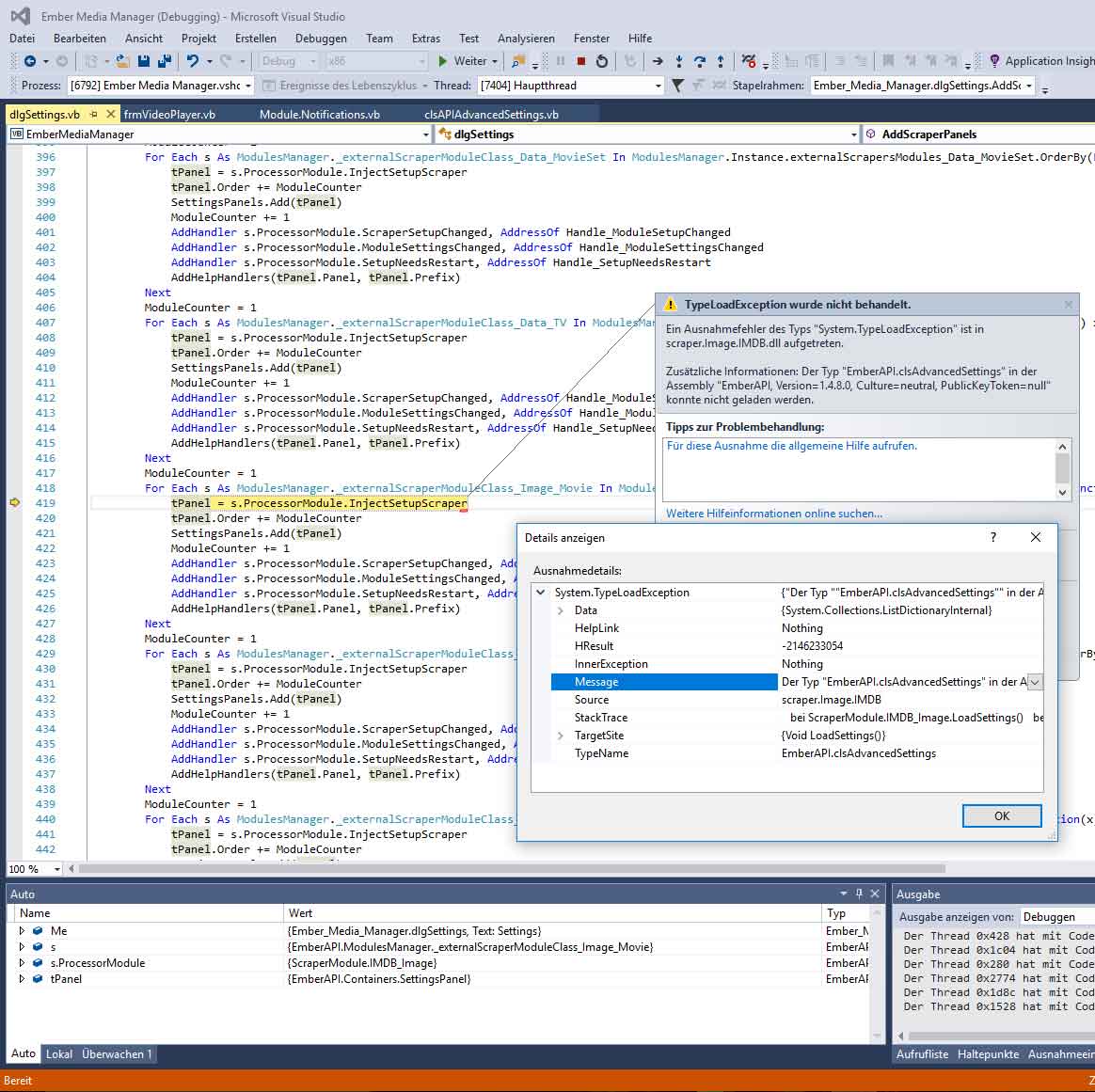Image resolution: width=1095 pixels, height=1092 pixels.
Task: Open the Hilfe menu
Action: tap(640, 39)
